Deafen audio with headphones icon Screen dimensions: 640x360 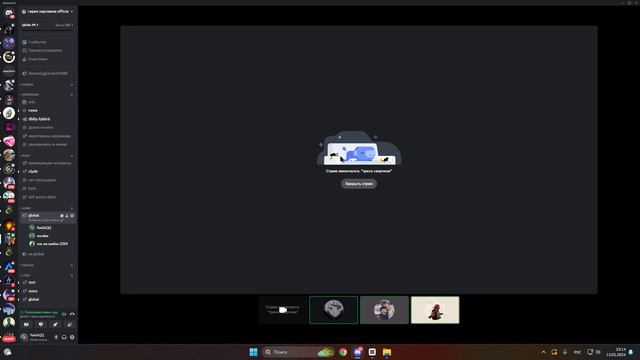(64, 337)
